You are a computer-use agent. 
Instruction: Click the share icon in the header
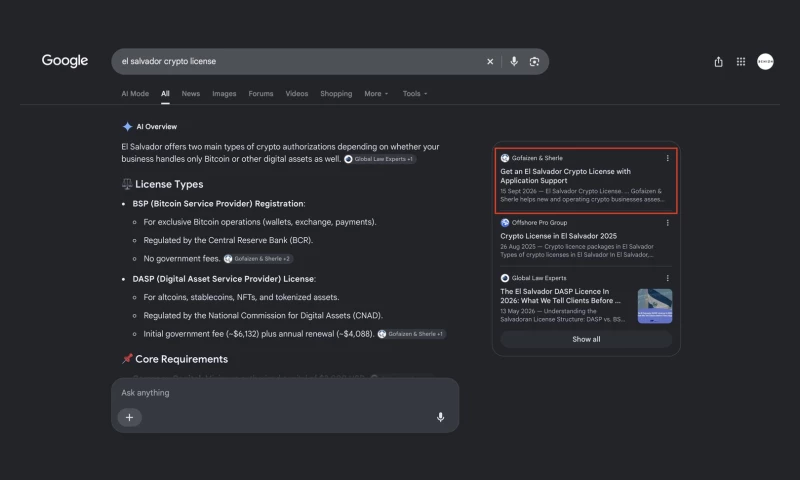pyautogui.click(x=718, y=62)
